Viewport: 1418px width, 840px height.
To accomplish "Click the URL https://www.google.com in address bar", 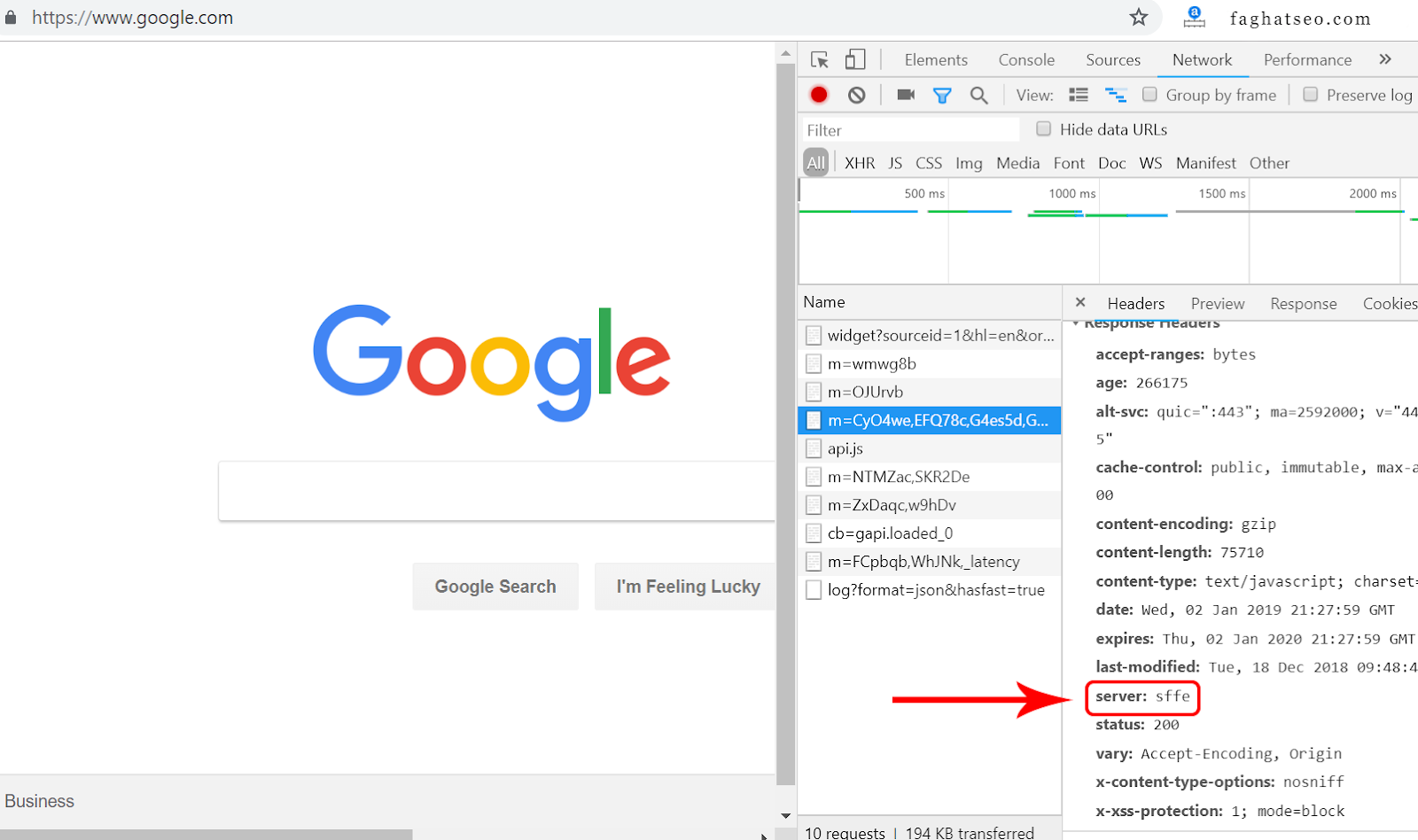I will 133,18.
